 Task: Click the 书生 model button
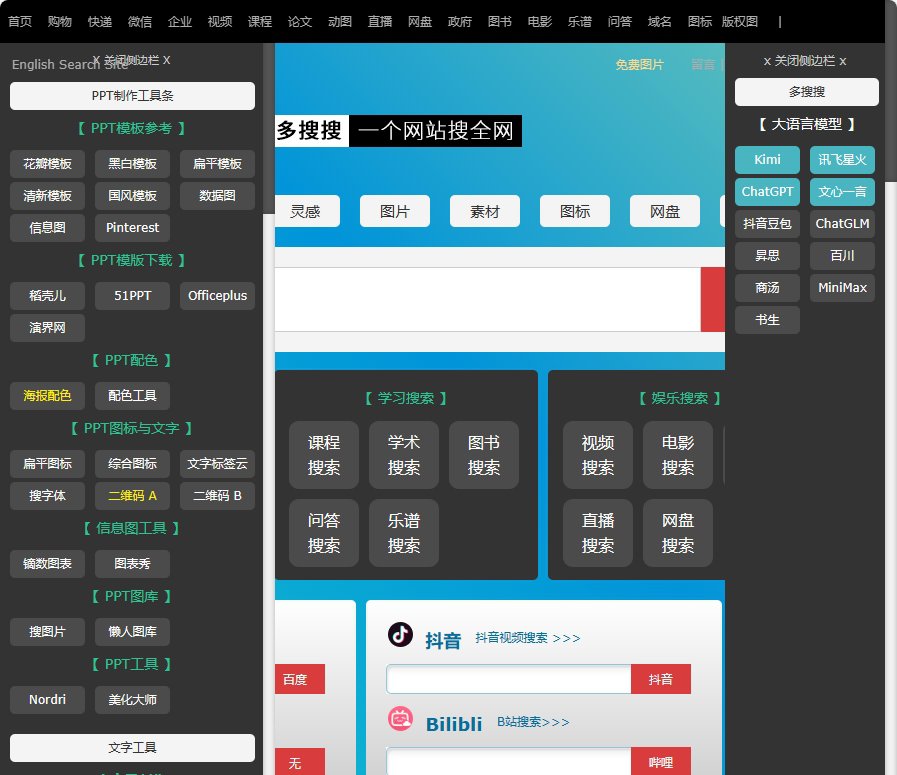[767, 320]
